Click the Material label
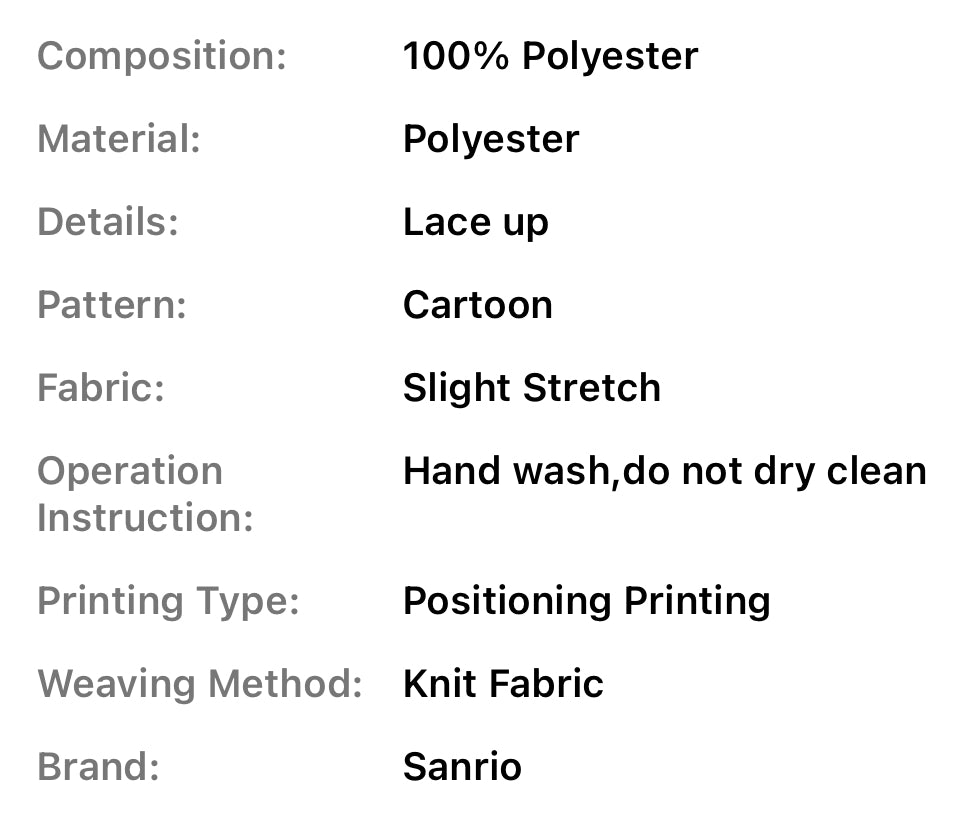 point(119,139)
